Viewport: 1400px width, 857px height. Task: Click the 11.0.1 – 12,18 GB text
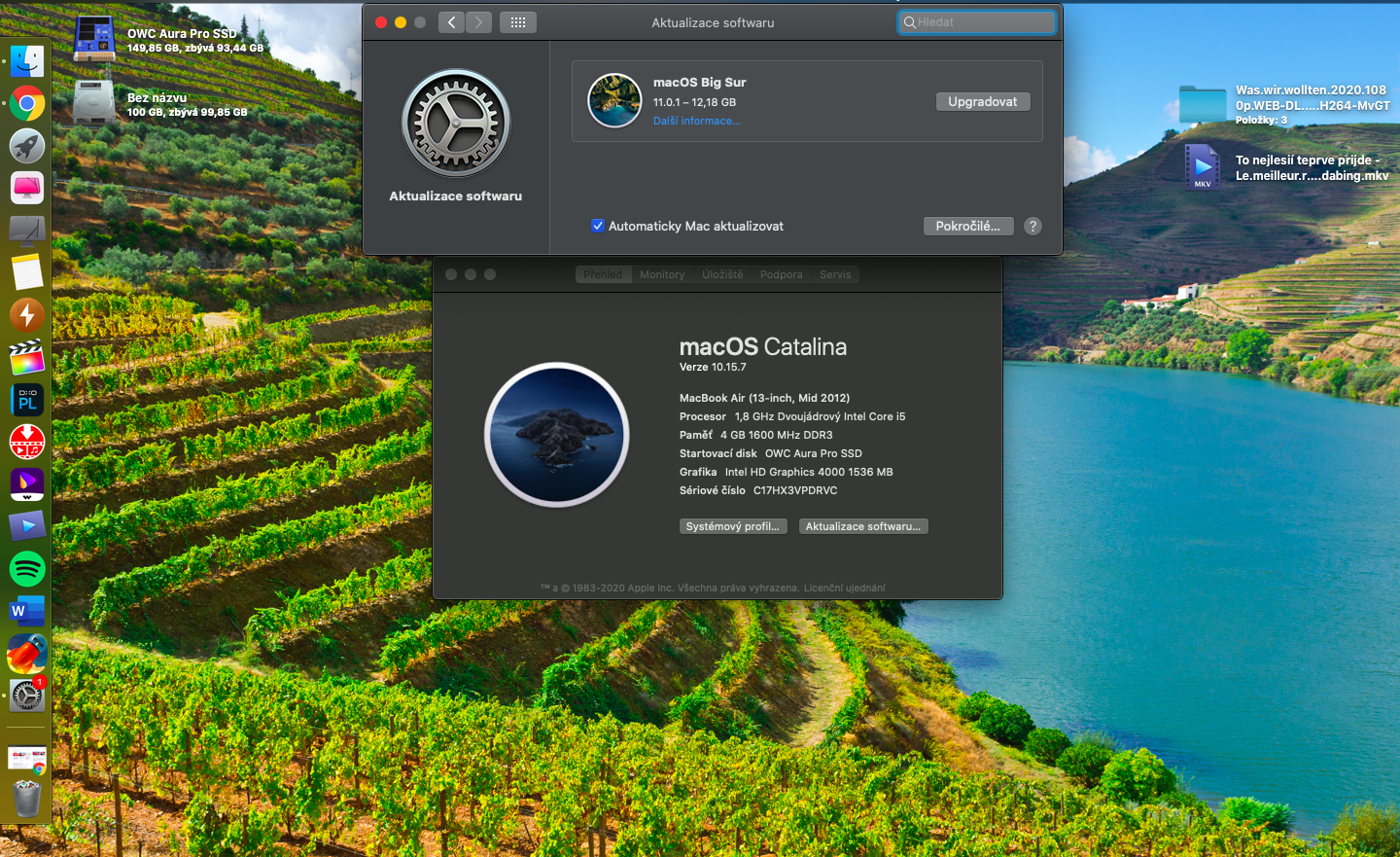tap(694, 102)
